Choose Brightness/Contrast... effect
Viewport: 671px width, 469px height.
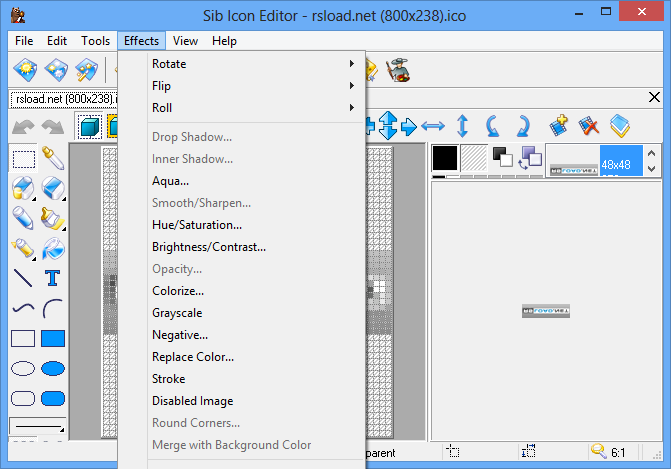[x=241, y=247]
